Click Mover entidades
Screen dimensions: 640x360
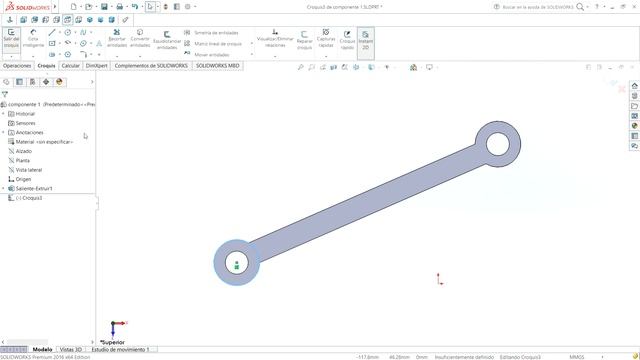pos(207,54)
